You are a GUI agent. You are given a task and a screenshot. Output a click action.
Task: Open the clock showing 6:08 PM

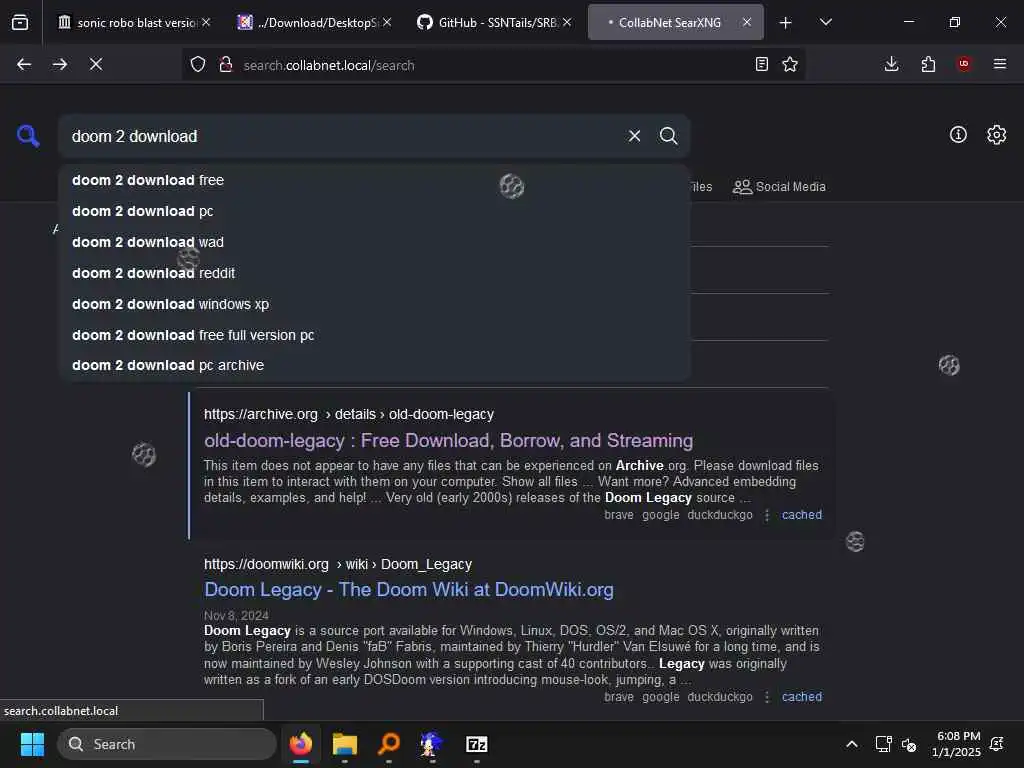(956, 744)
